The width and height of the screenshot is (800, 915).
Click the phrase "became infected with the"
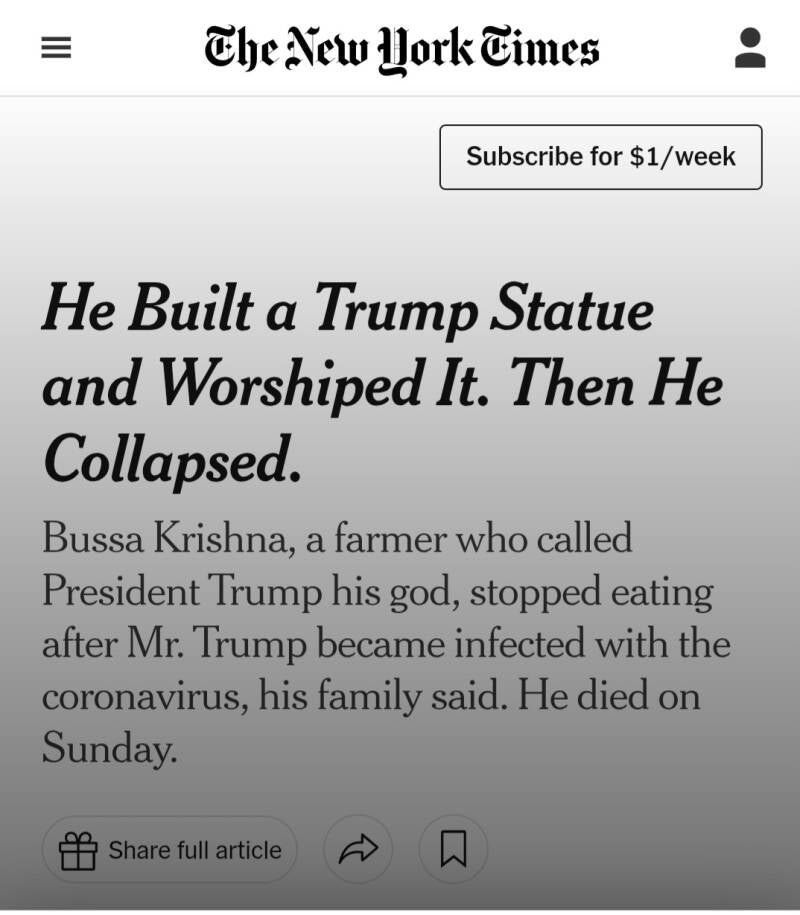click(x=523, y=643)
